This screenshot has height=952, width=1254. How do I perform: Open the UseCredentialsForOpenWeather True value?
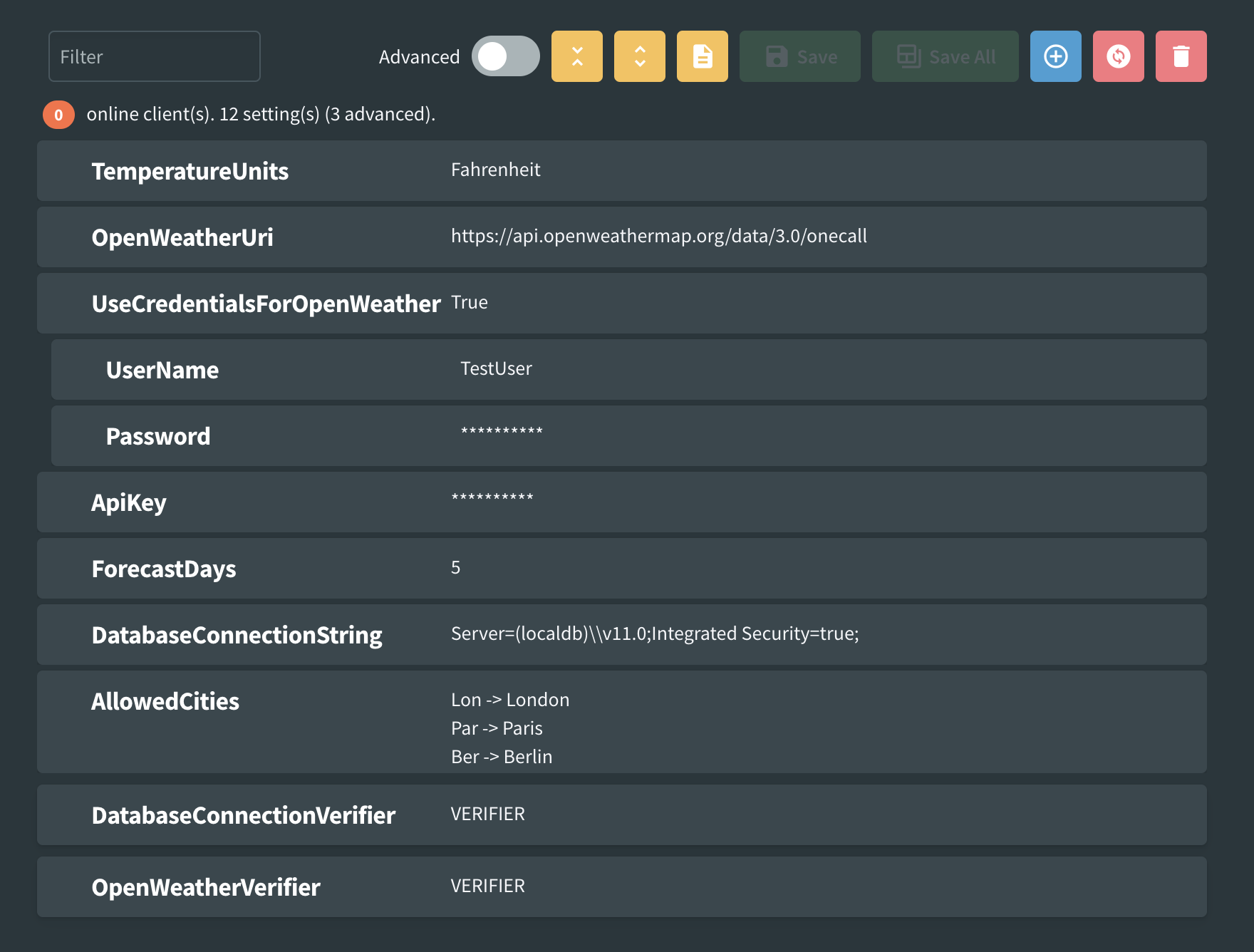pos(470,302)
